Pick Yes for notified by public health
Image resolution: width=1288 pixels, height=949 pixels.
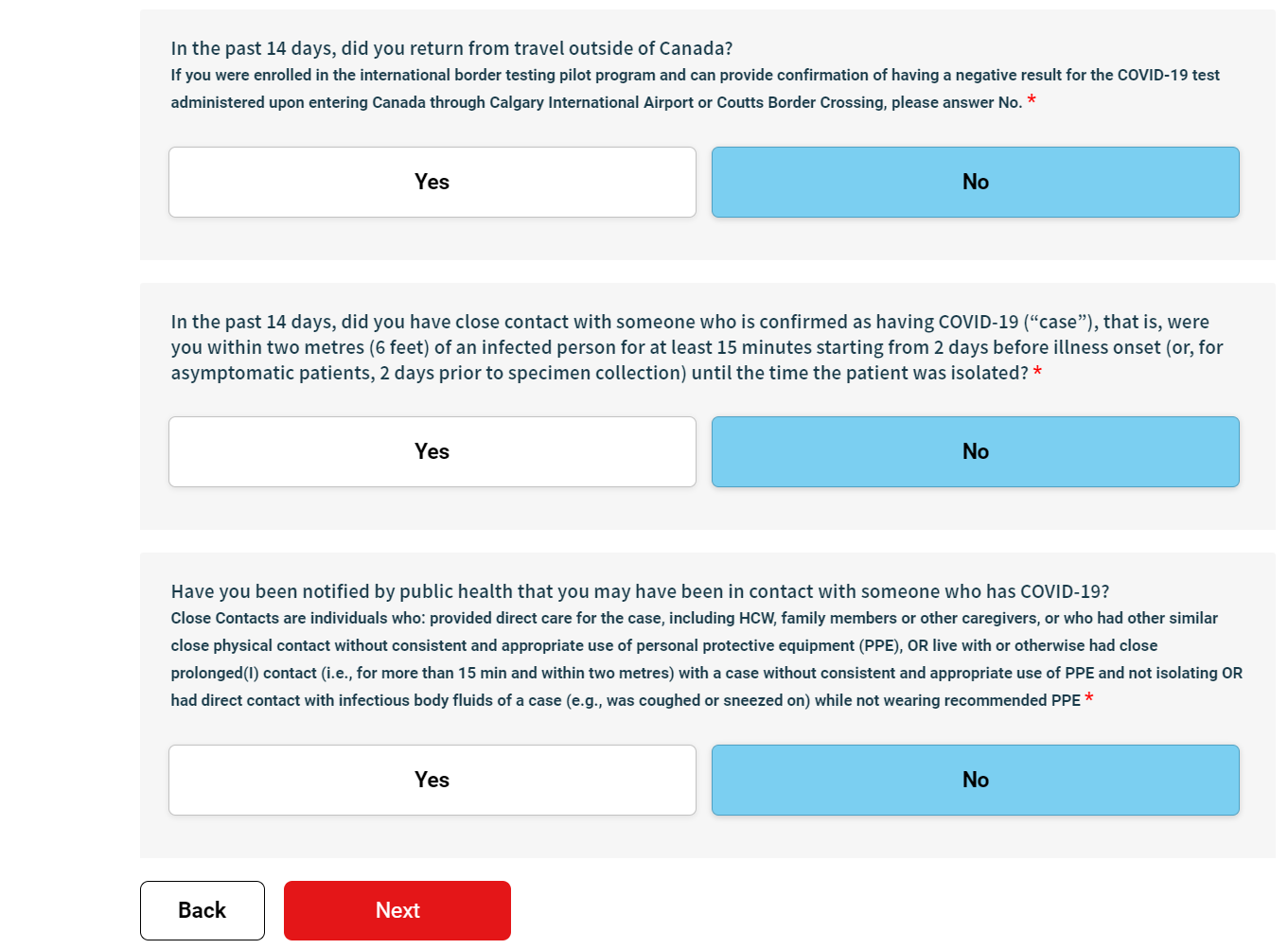432,780
